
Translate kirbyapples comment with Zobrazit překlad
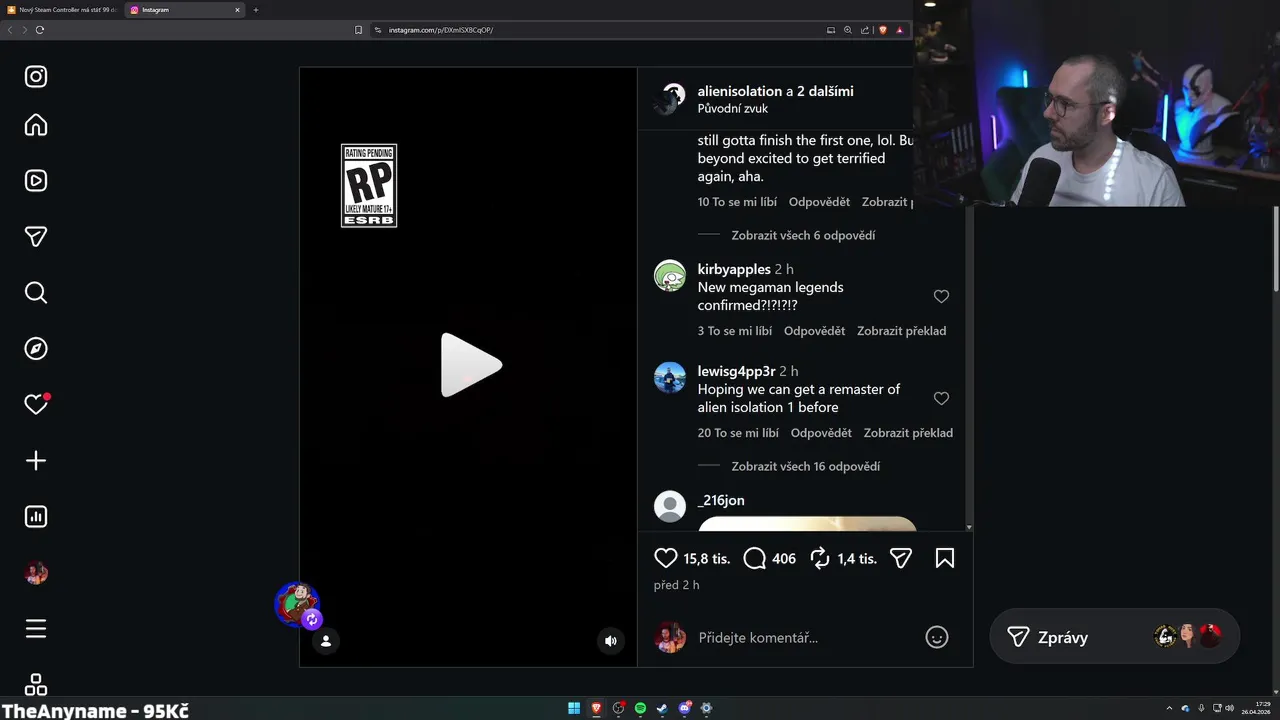tap(901, 331)
